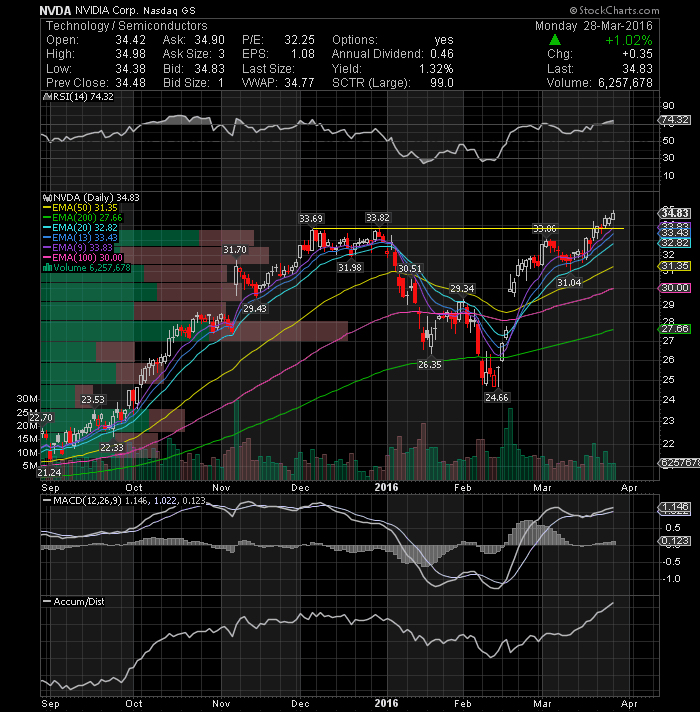Image resolution: width=700 pixels, height=712 pixels.
Task: Click the 31.98 price annotation
Action: (x=350, y=267)
